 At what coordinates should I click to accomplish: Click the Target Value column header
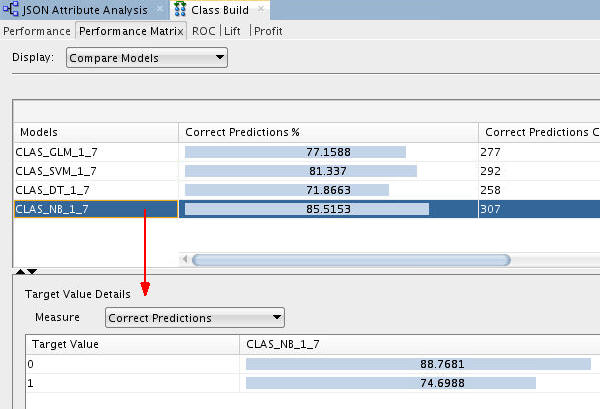pyautogui.click(x=135, y=345)
